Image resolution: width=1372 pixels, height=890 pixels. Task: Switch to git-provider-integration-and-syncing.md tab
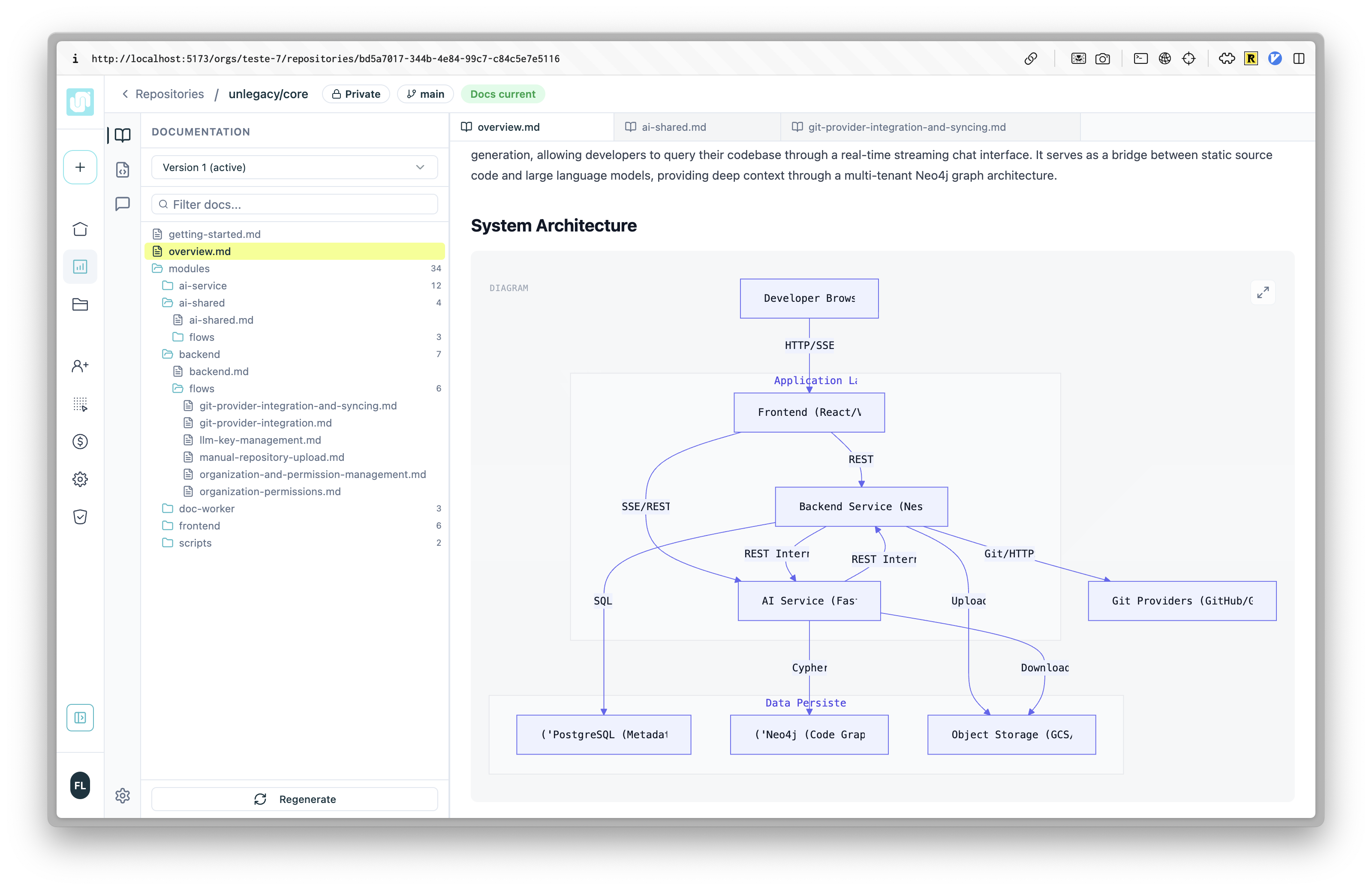[x=906, y=127]
